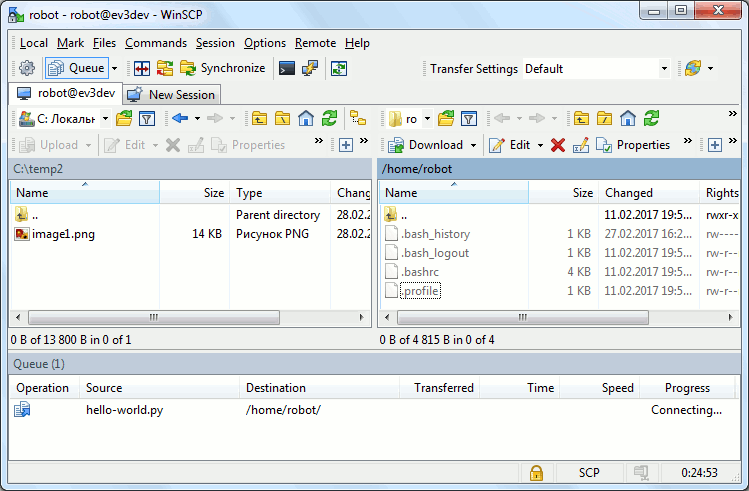This screenshot has width=749, height=491.
Task: Go to remote parent directory icon
Action: pyautogui.click(x=581, y=118)
